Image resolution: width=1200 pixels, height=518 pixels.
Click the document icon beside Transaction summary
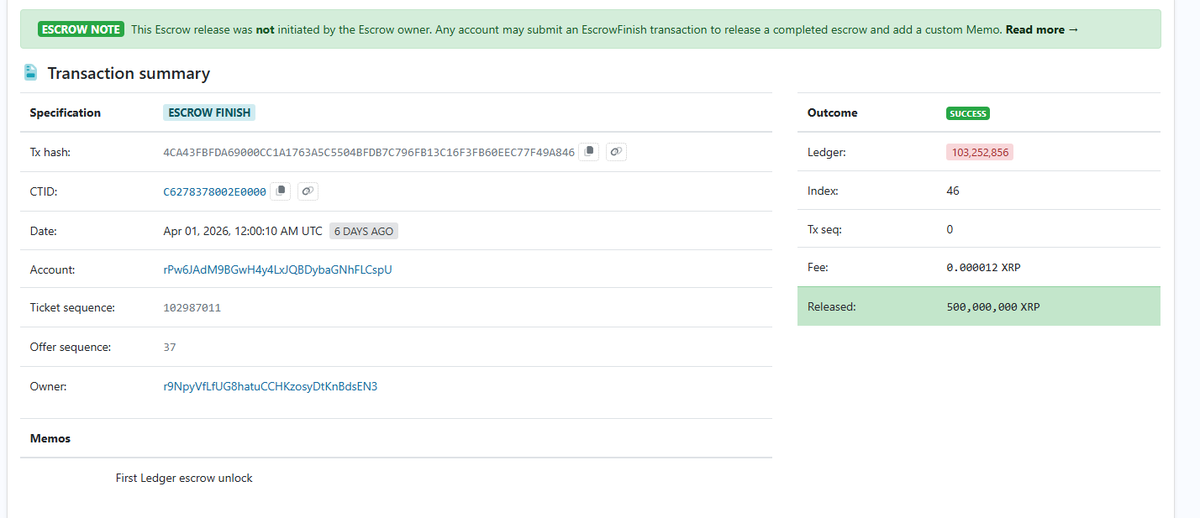click(31, 73)
